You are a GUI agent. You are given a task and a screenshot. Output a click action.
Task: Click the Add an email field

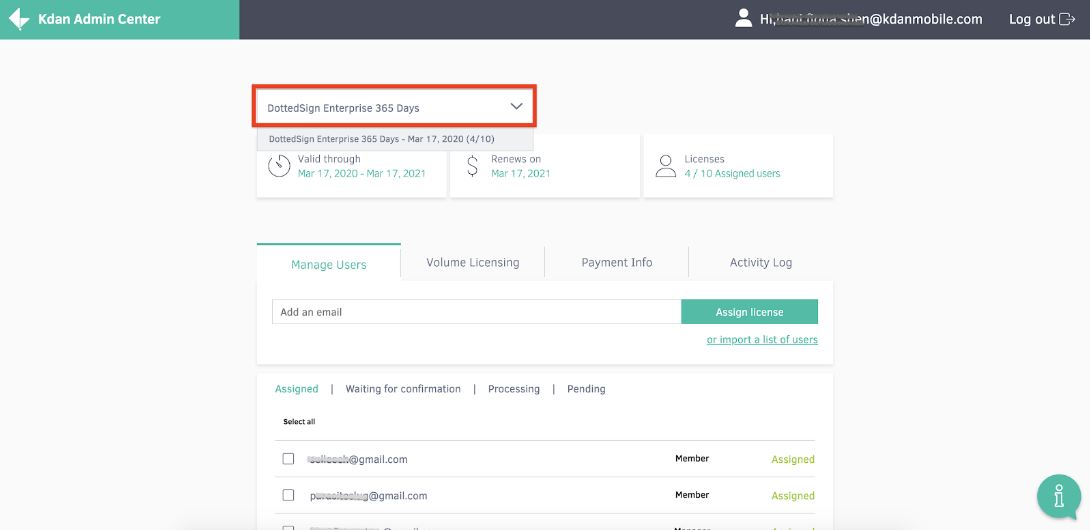coord(476,312)
